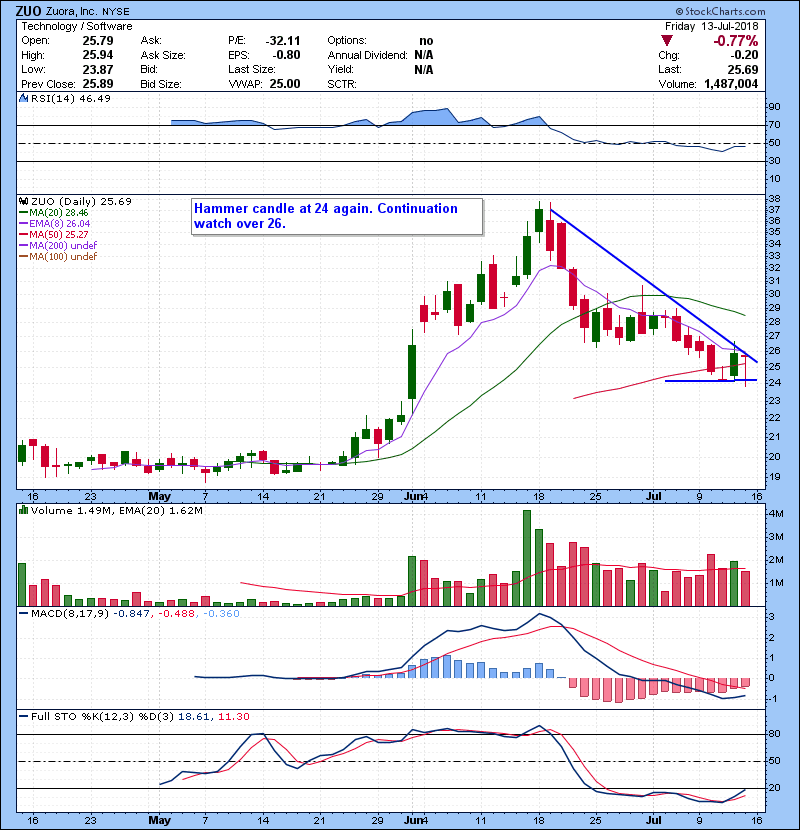Click the RSI indicator icon beside RSI(14)
Viewport: 800px width, 830px height.
point(23,98)
